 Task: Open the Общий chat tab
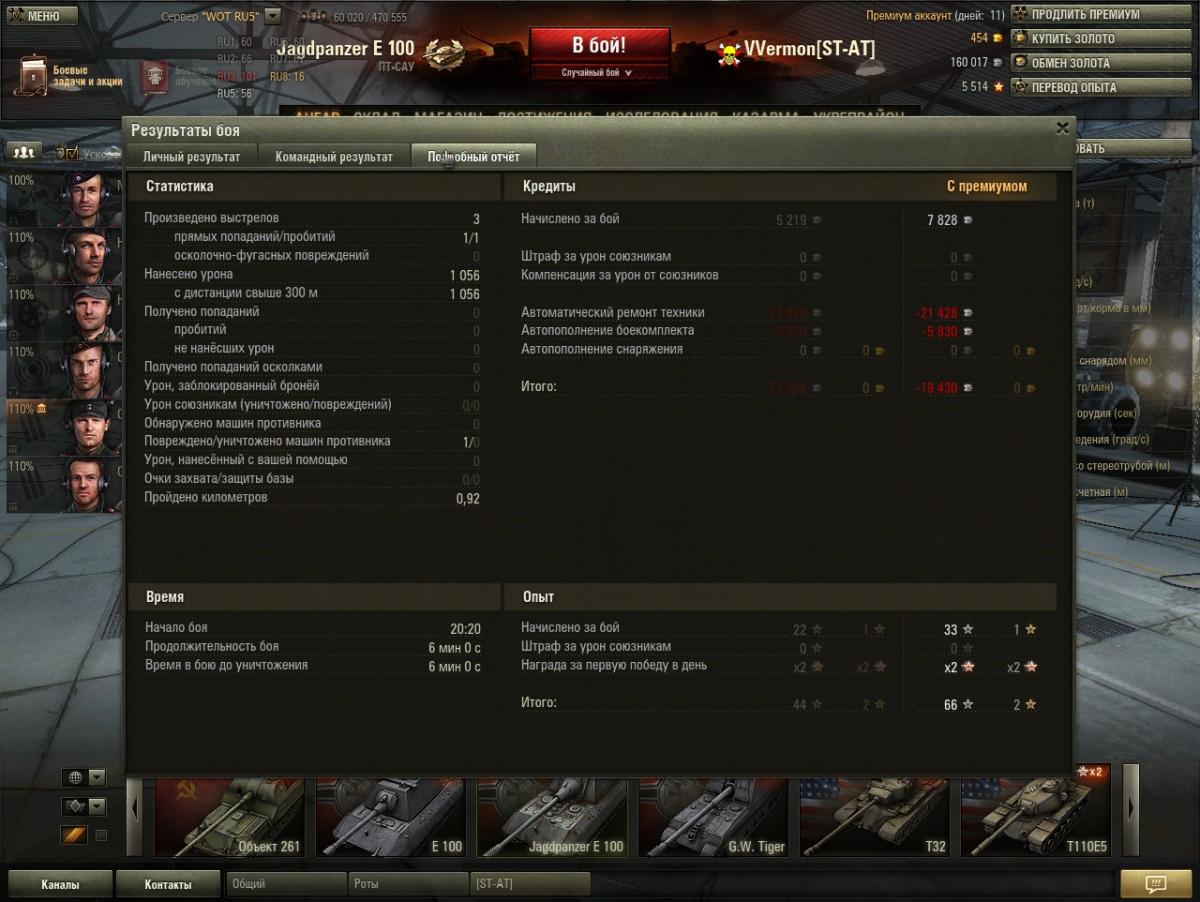click(x=286, y=884)
